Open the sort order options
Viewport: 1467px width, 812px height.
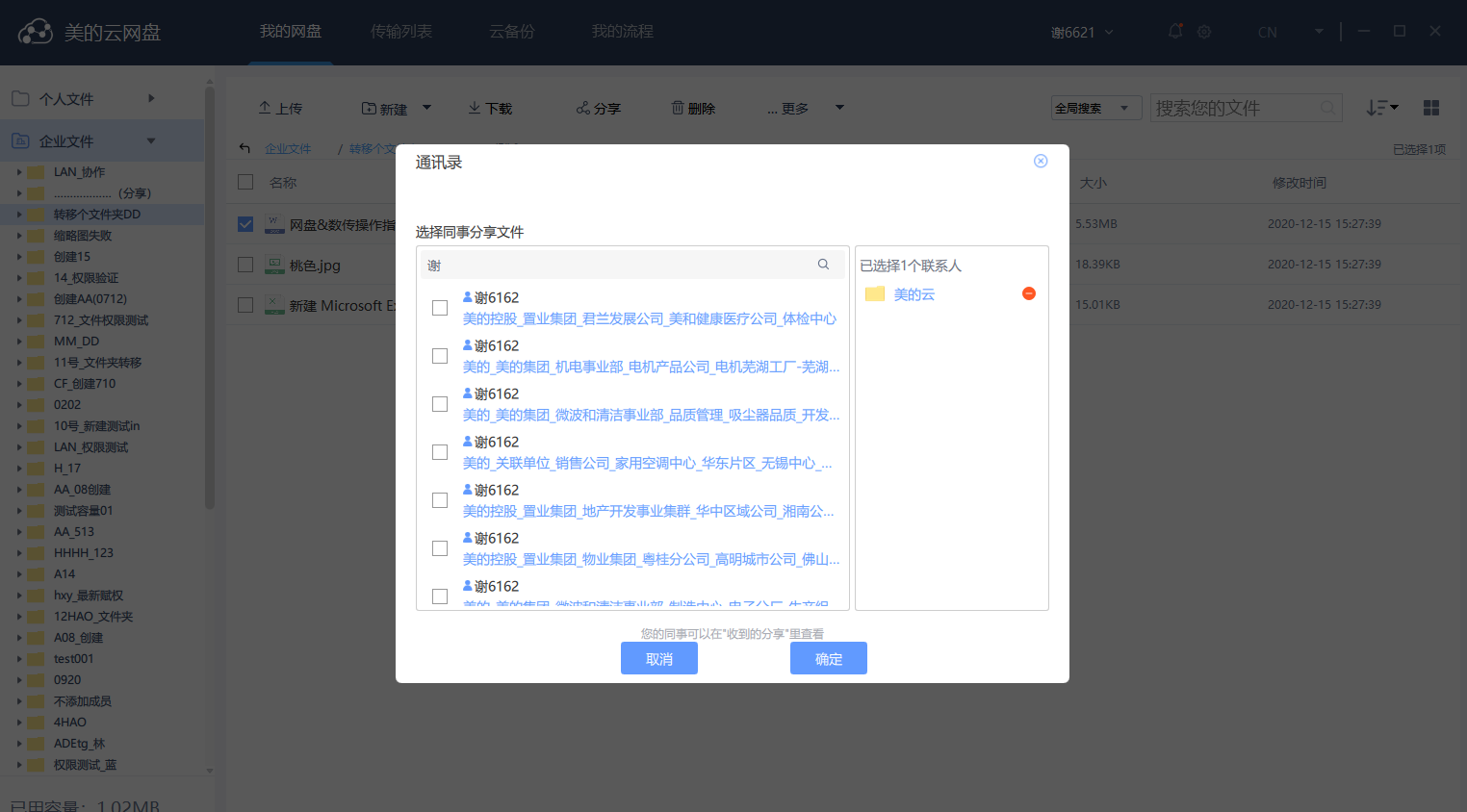[1381, 108]
